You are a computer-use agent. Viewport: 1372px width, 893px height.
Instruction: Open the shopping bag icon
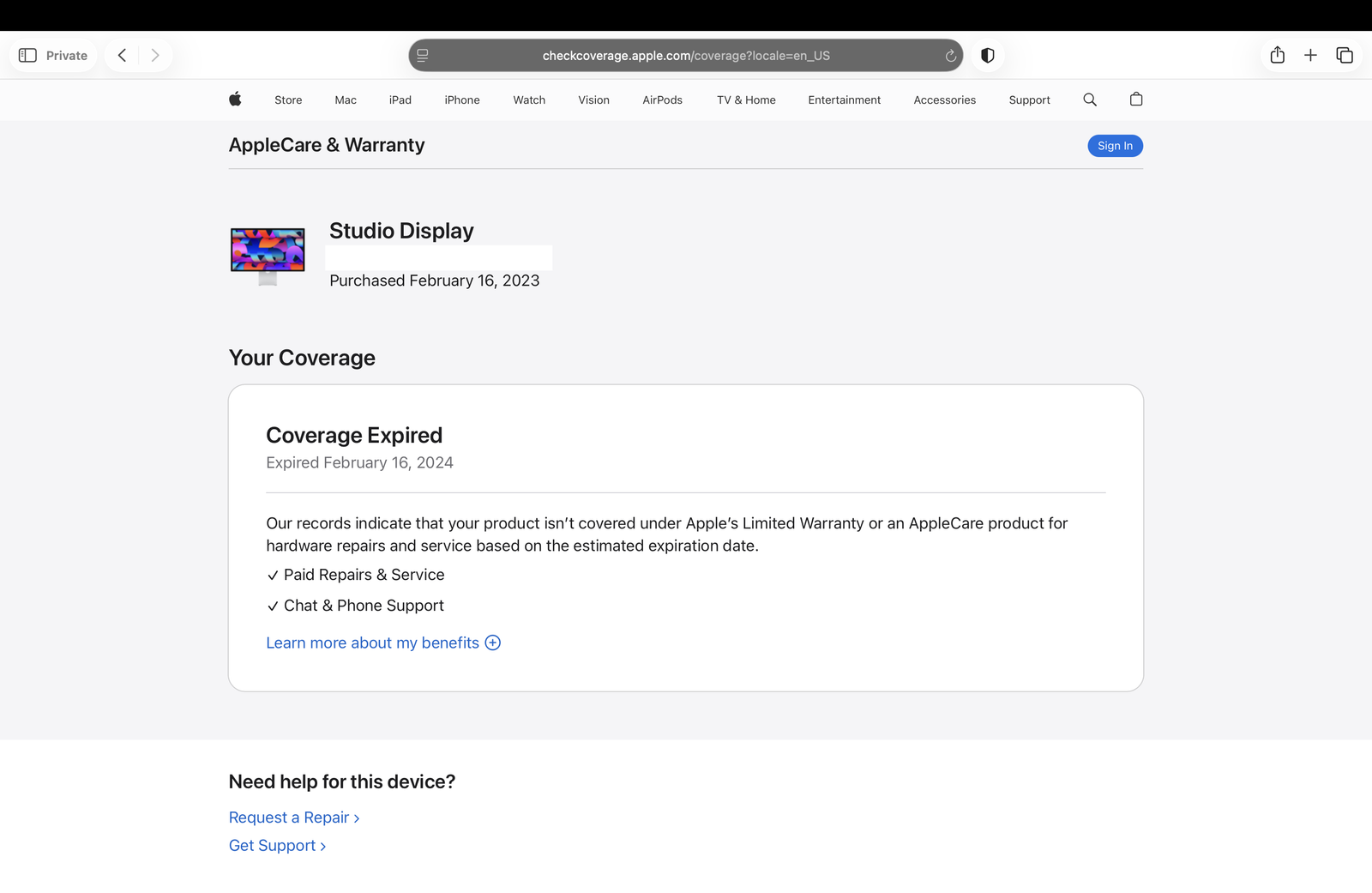[x=1136, y=100]
